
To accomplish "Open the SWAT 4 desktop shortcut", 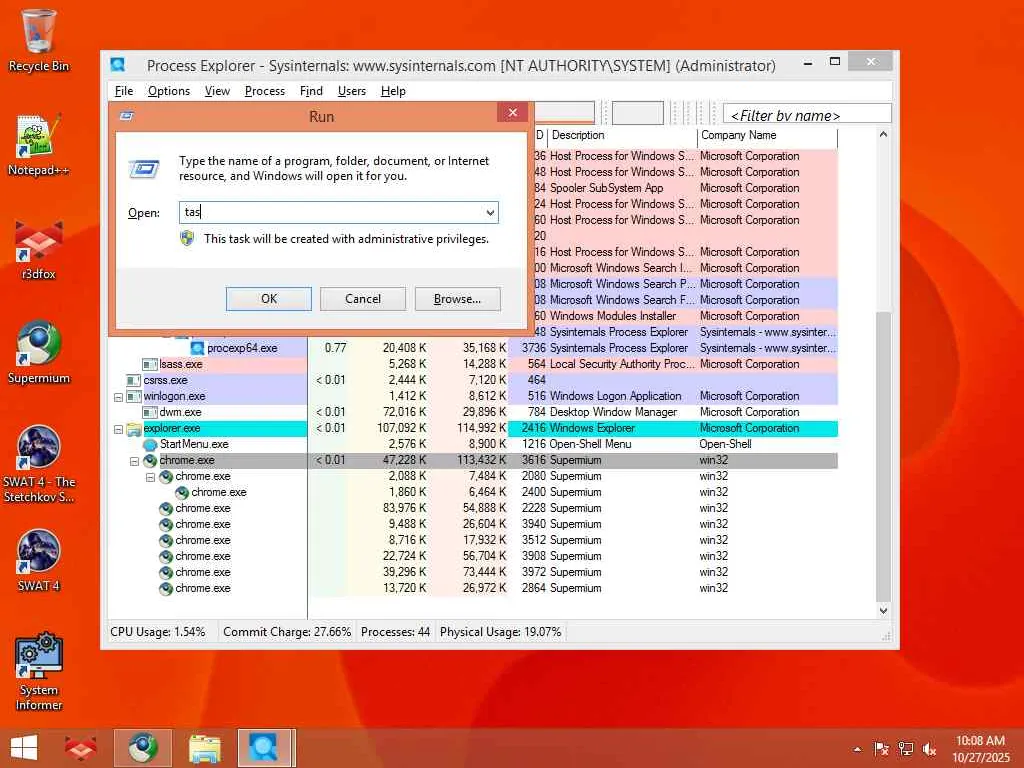I will pyautogui.click(x=39, y=561).
